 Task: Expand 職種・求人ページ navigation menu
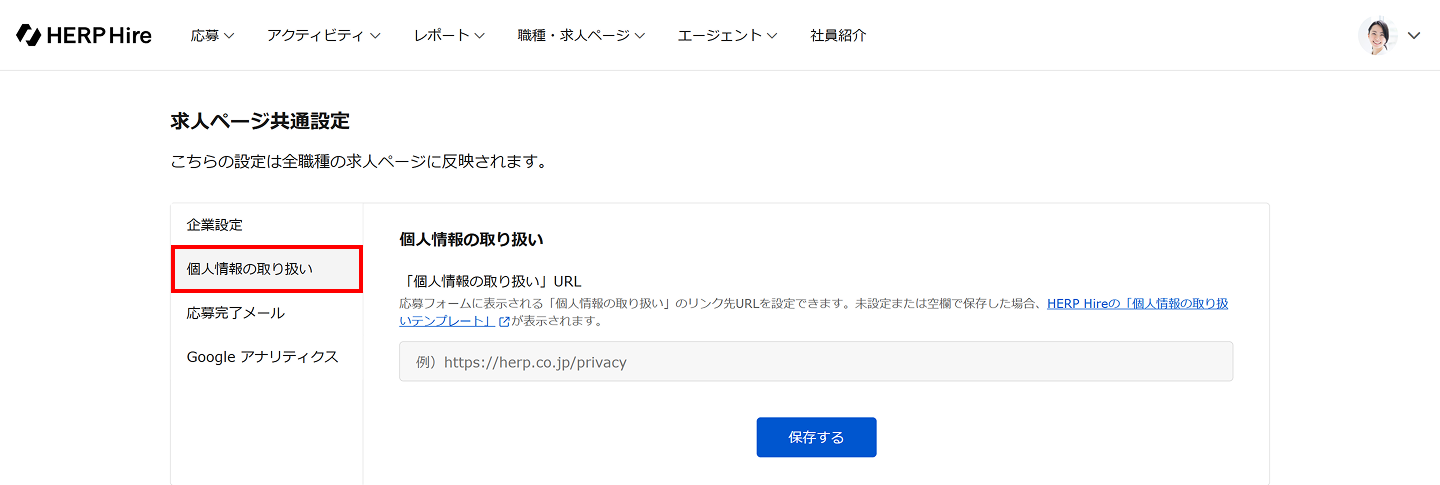point(581,35)
